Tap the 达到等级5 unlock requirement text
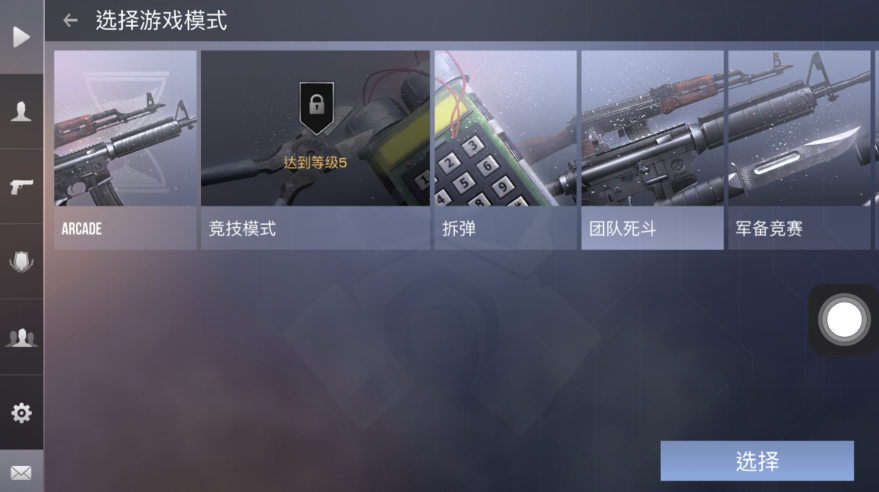This screenshot has width=879, height=492. tap(315, 163)
